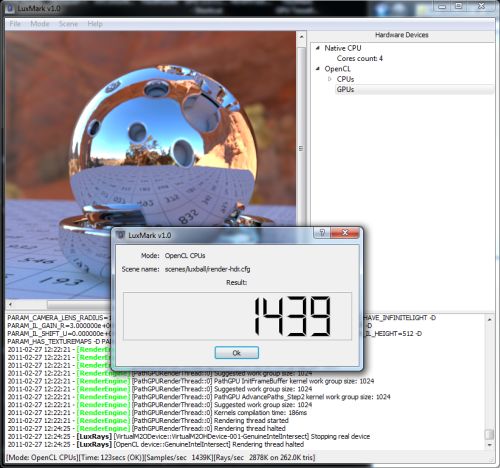Expand the CPUs tree node
The width and height of the screenshot is (500, 468).
click(x=330, y=79)
